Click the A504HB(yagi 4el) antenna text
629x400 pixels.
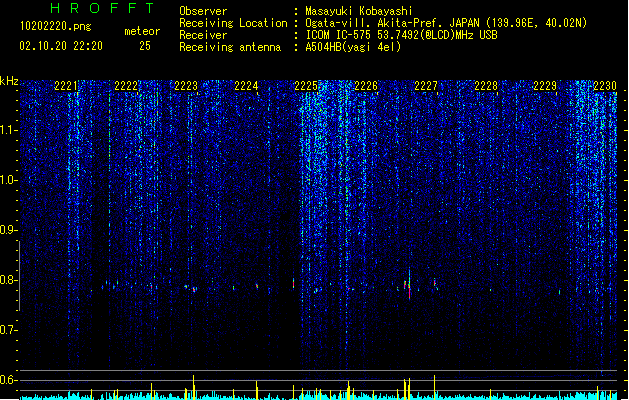[353, 47]
